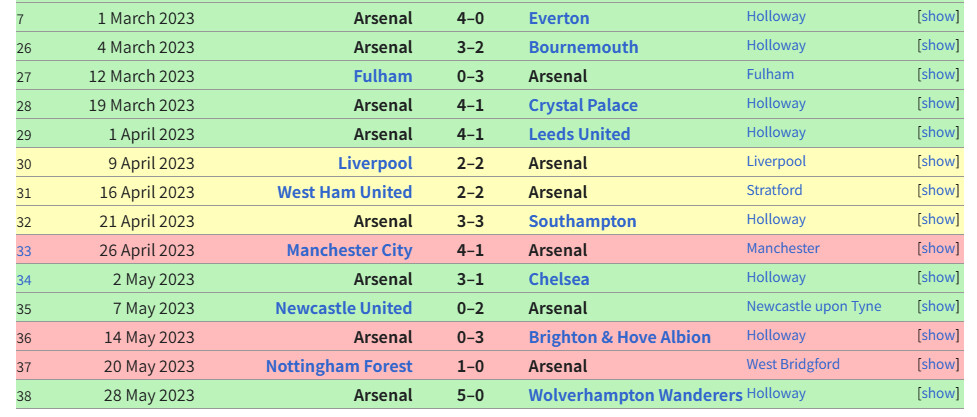The image size is (977, 417).
Task: Click the Stratford venue link
Action: 774,190
